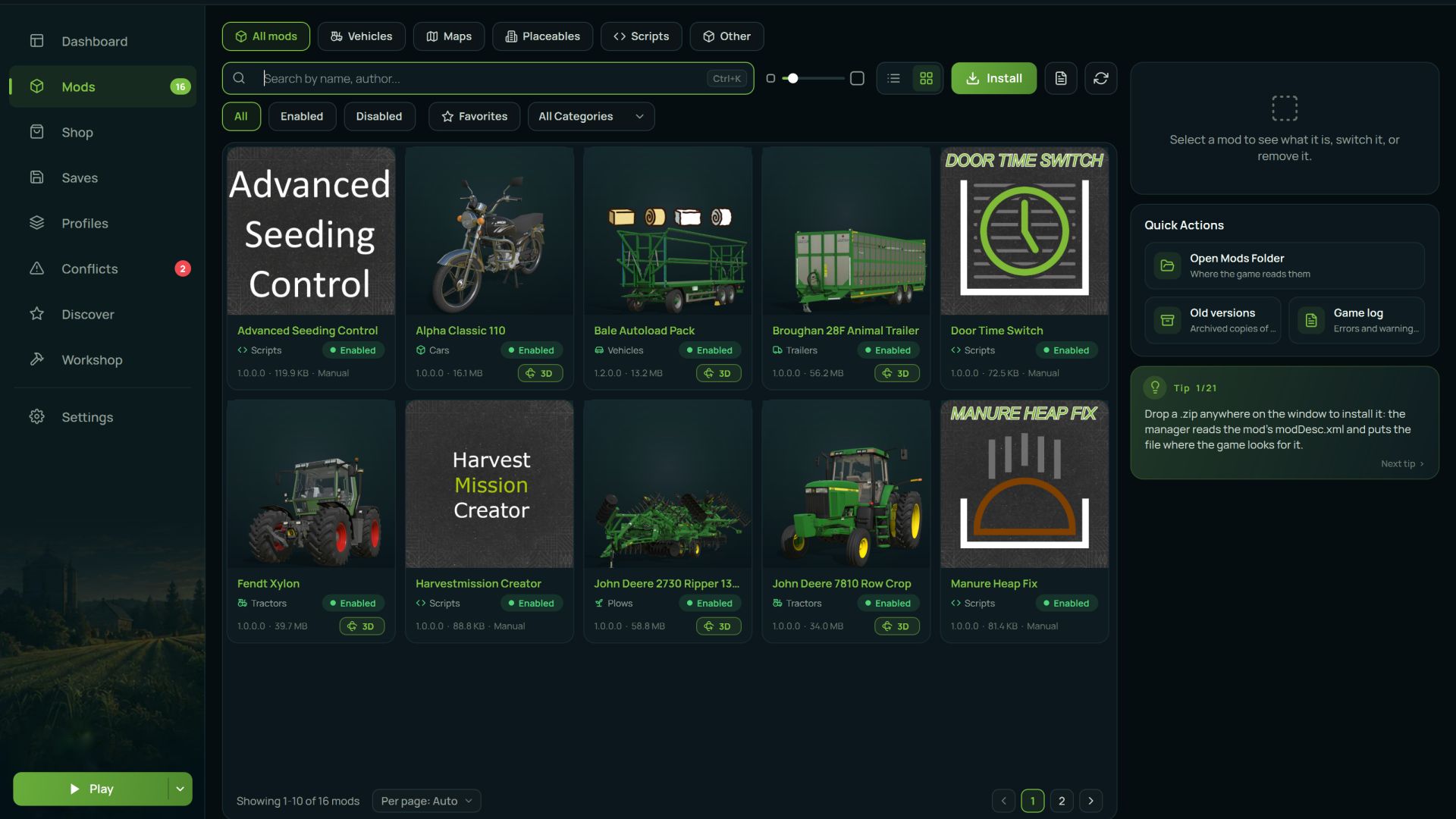Image resolution: width=1456 pixels, height=819 pixels.
Task: Open 3D preview for Broughan 28F Animal Trailer
Action: click(x=896, y=373)
